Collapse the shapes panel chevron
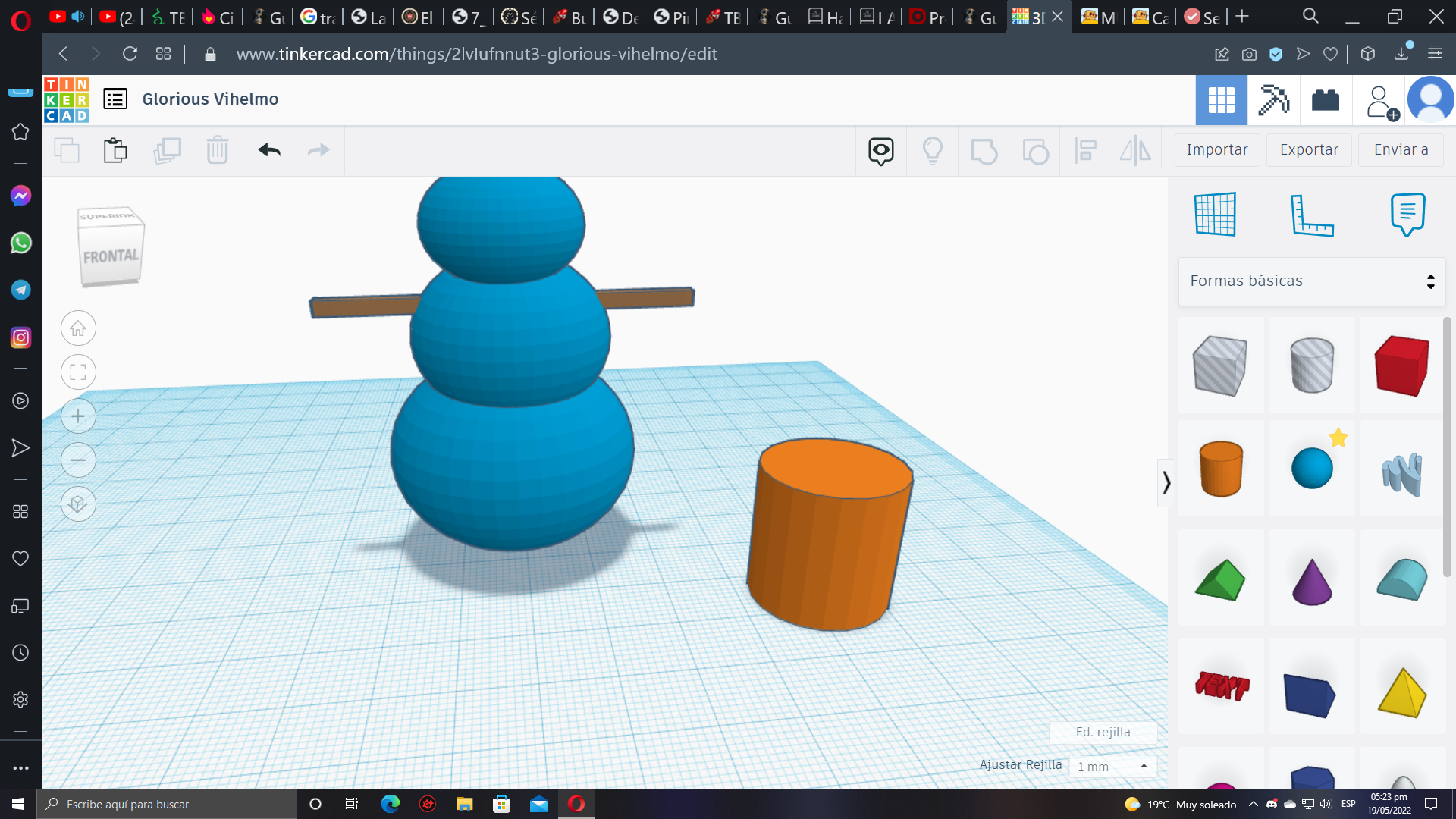 (x=1166, y=482)
